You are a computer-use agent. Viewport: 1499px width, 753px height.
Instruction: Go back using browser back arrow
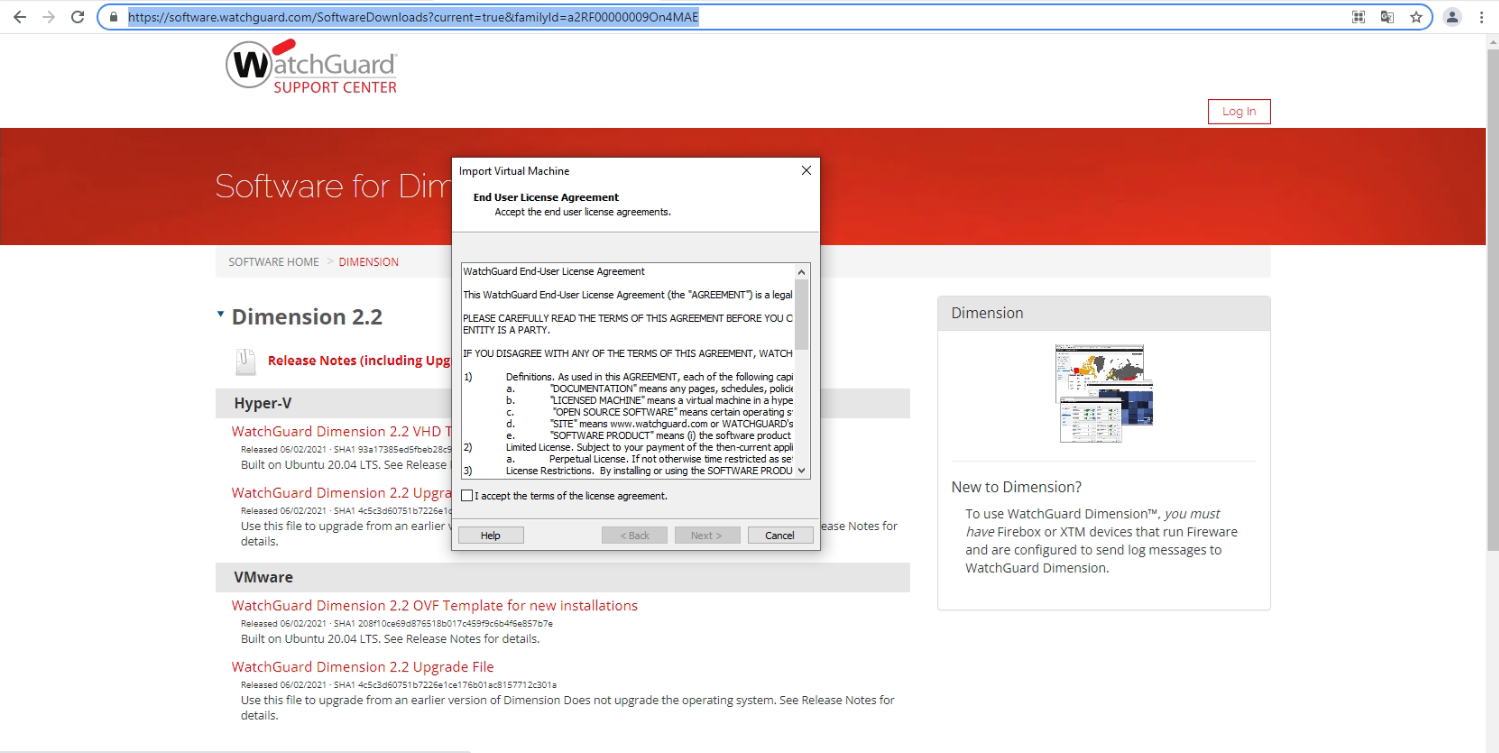[20, 17]
